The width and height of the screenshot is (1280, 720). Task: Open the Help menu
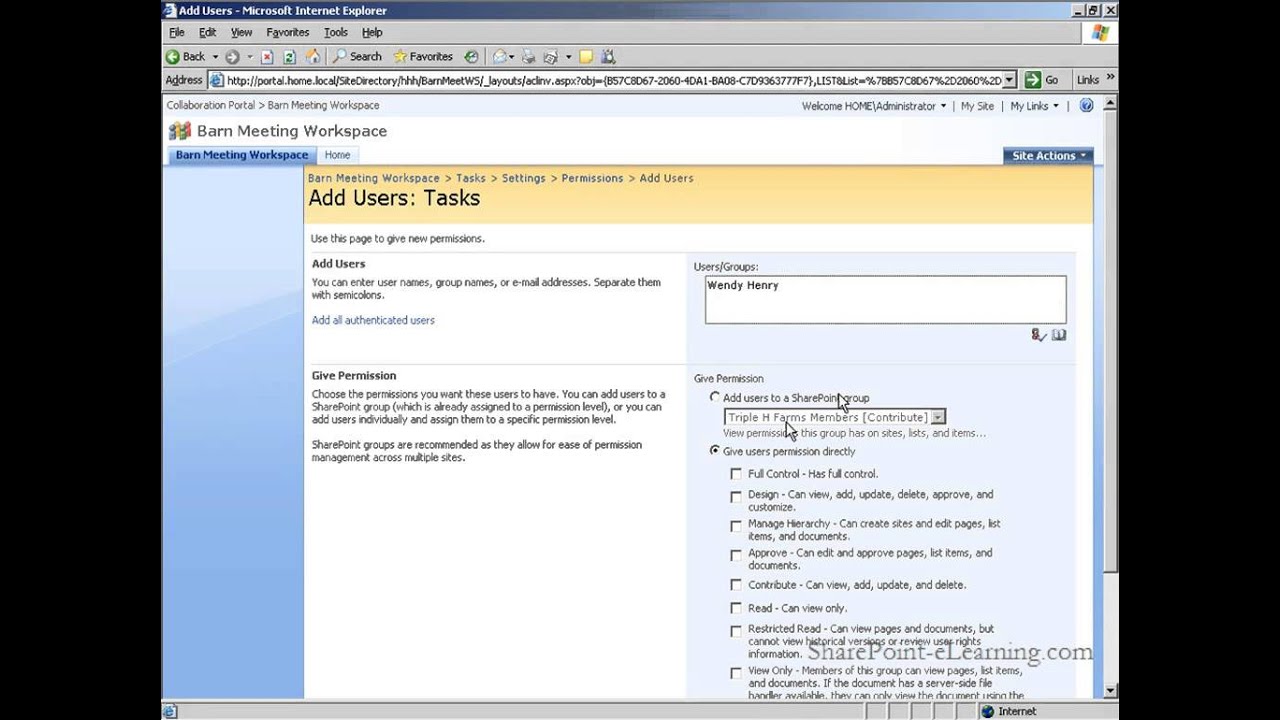372,32
